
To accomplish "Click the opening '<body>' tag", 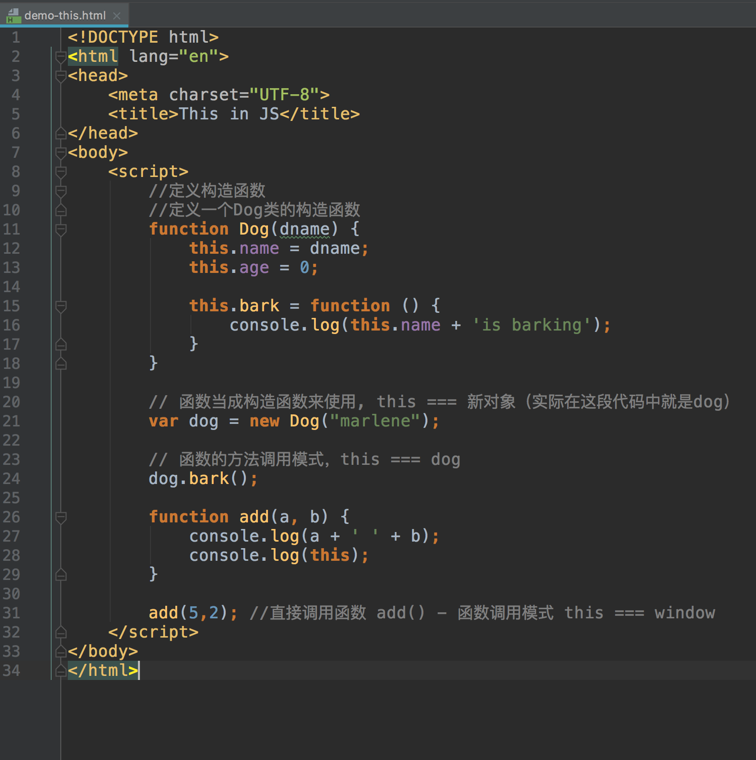I will pos(97,153).
